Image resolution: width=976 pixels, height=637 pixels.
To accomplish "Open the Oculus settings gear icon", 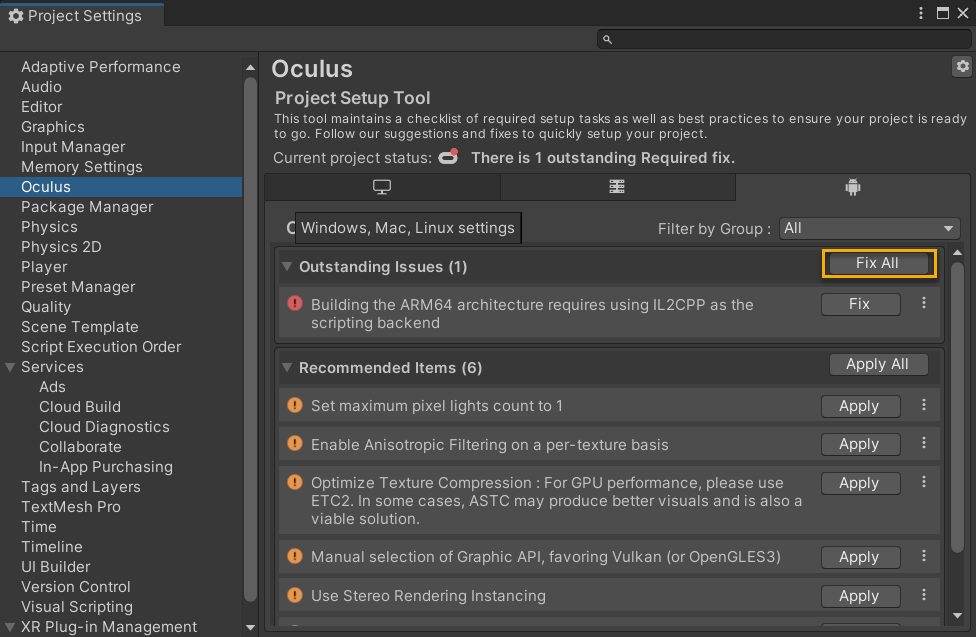I will point(962,67).
